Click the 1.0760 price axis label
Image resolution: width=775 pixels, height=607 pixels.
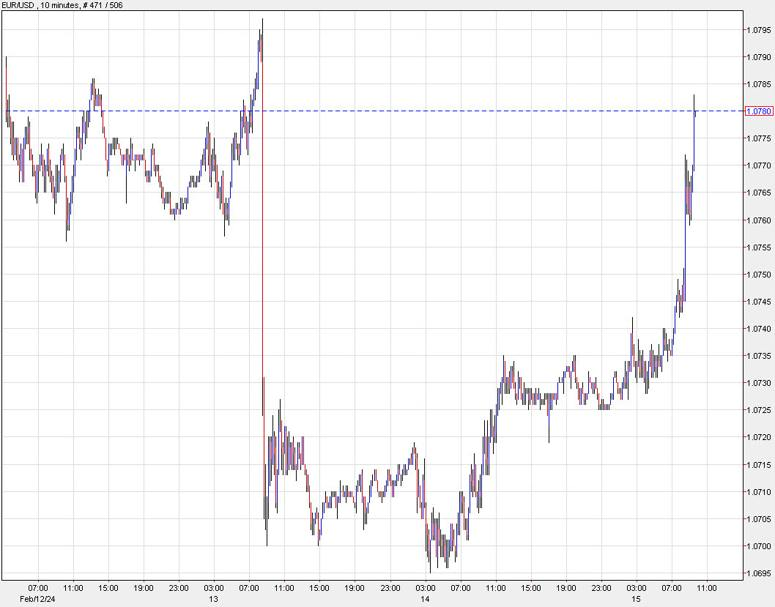(759, 220)
